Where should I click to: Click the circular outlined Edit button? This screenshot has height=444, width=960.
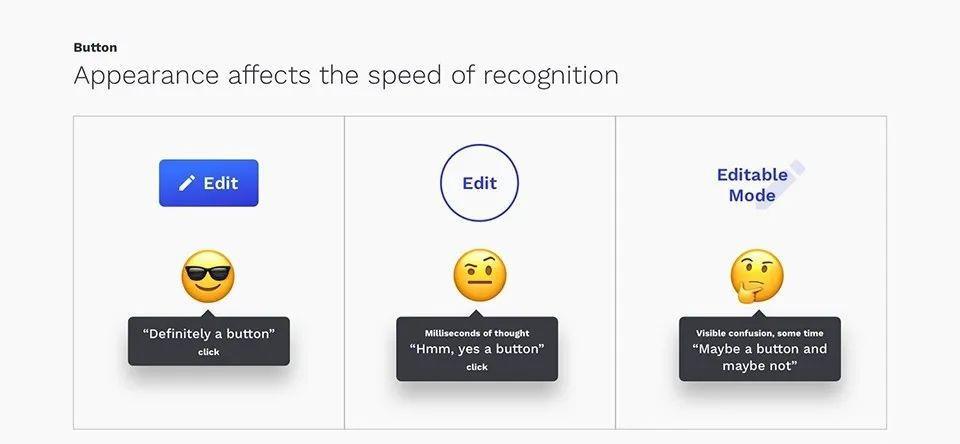(479, 182)
